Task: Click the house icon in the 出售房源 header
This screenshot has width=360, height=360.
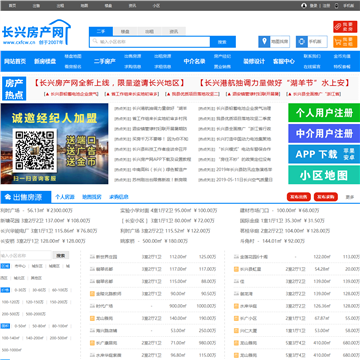Action: point(7,197)
